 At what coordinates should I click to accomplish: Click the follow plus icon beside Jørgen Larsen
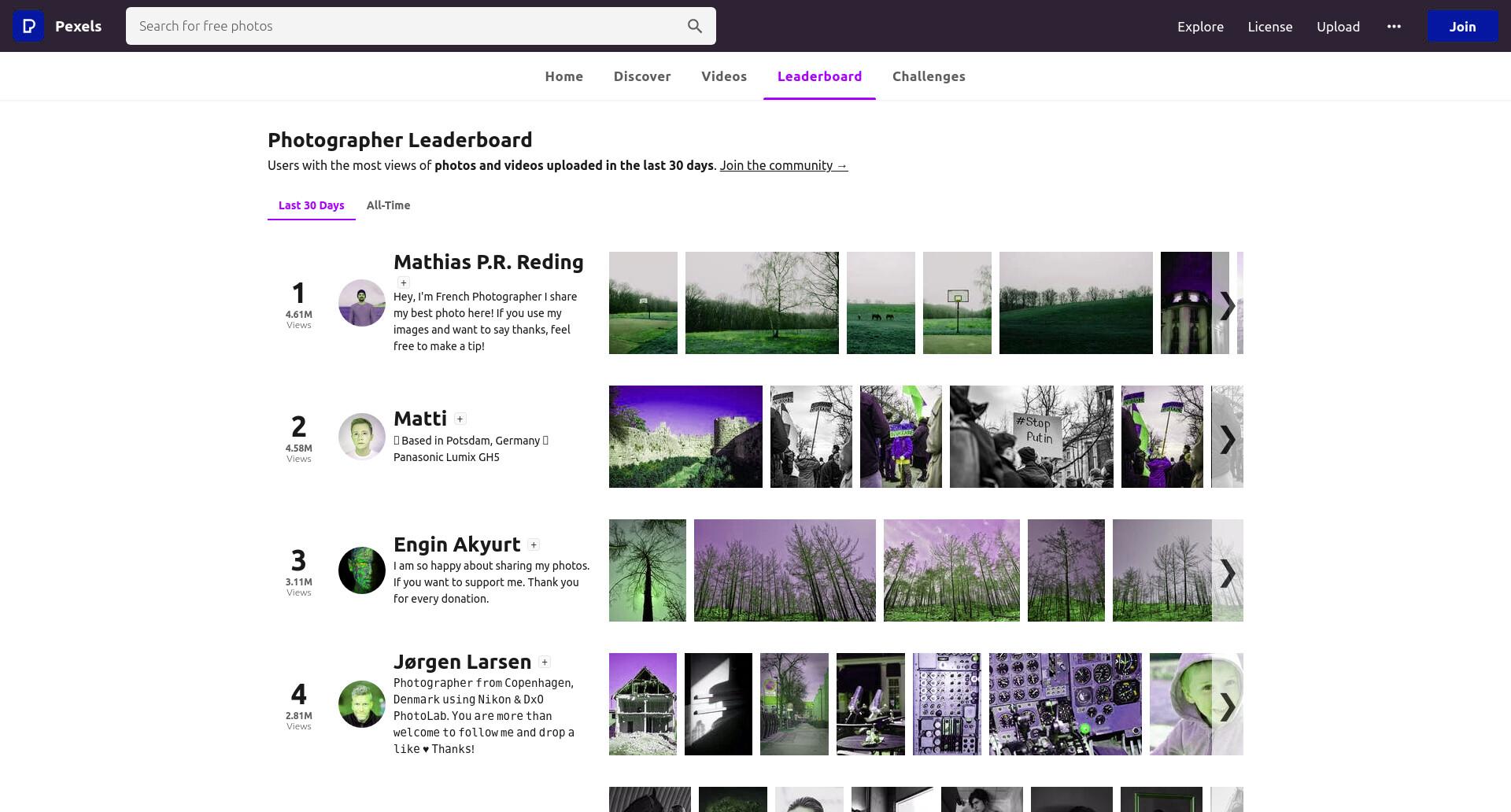(x=545, y=663)
